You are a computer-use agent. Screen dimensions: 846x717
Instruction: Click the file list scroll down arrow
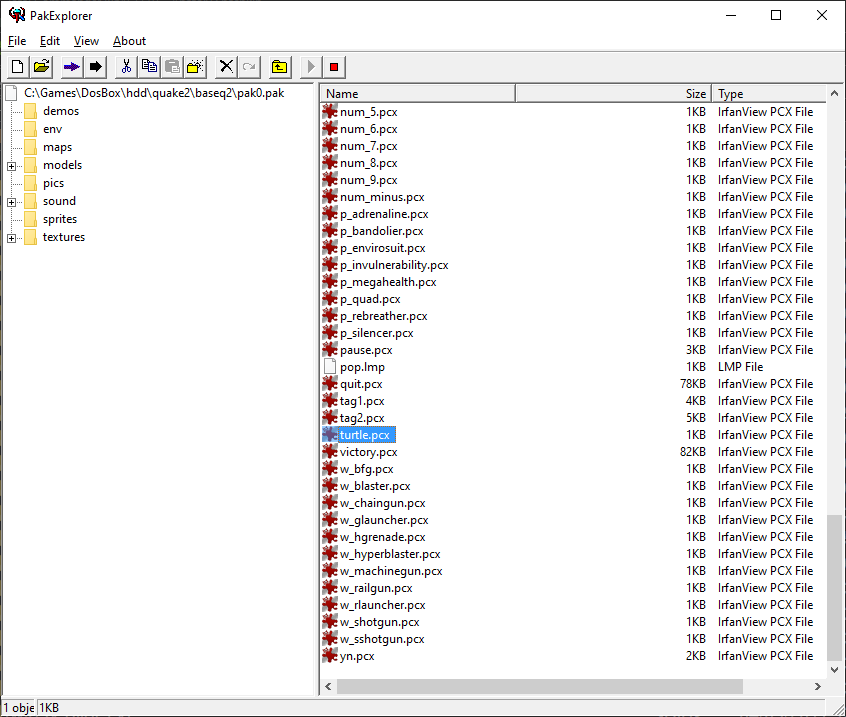click(x=834, y=670)
